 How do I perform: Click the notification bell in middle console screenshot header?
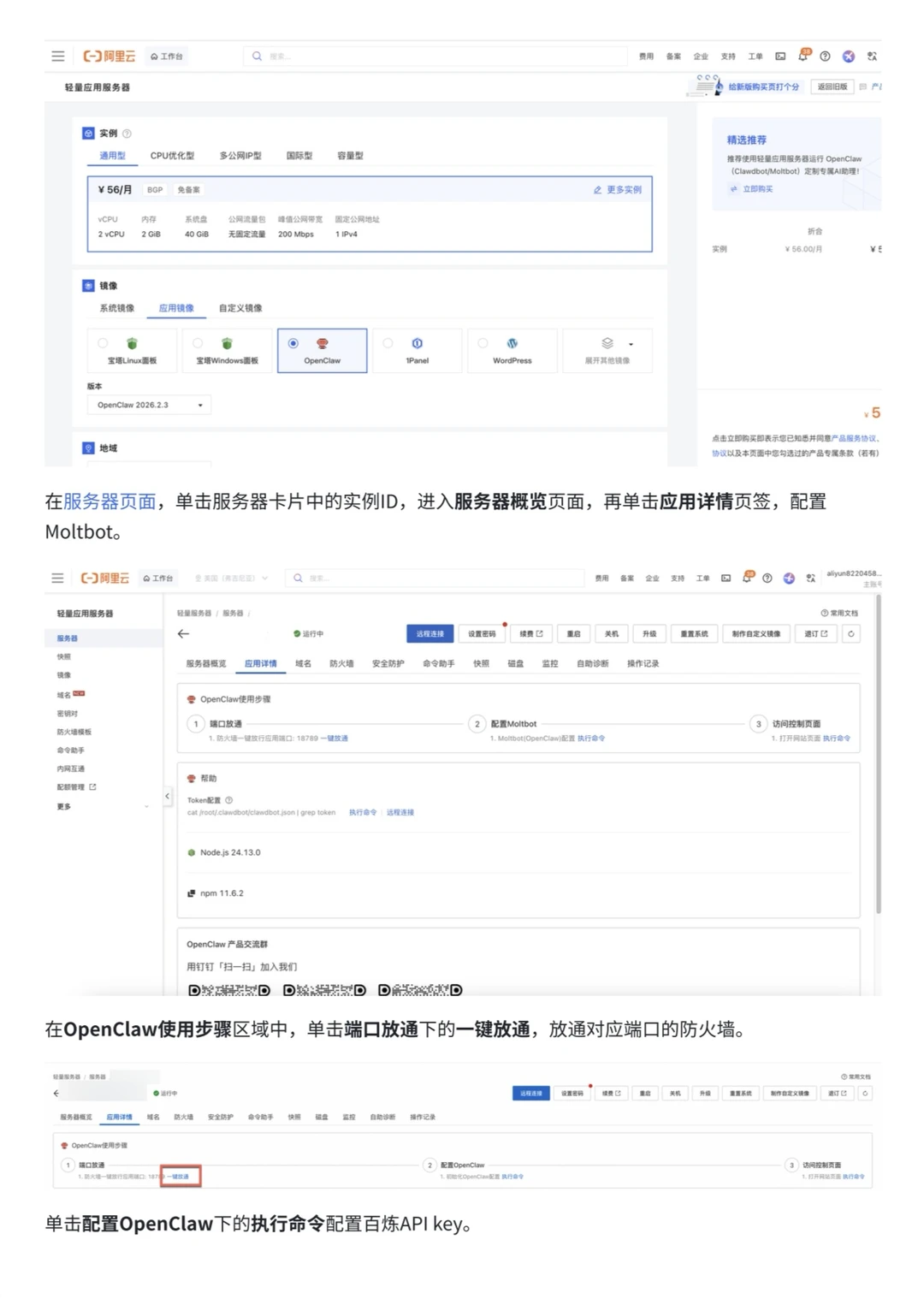click(x=747, y=578)
